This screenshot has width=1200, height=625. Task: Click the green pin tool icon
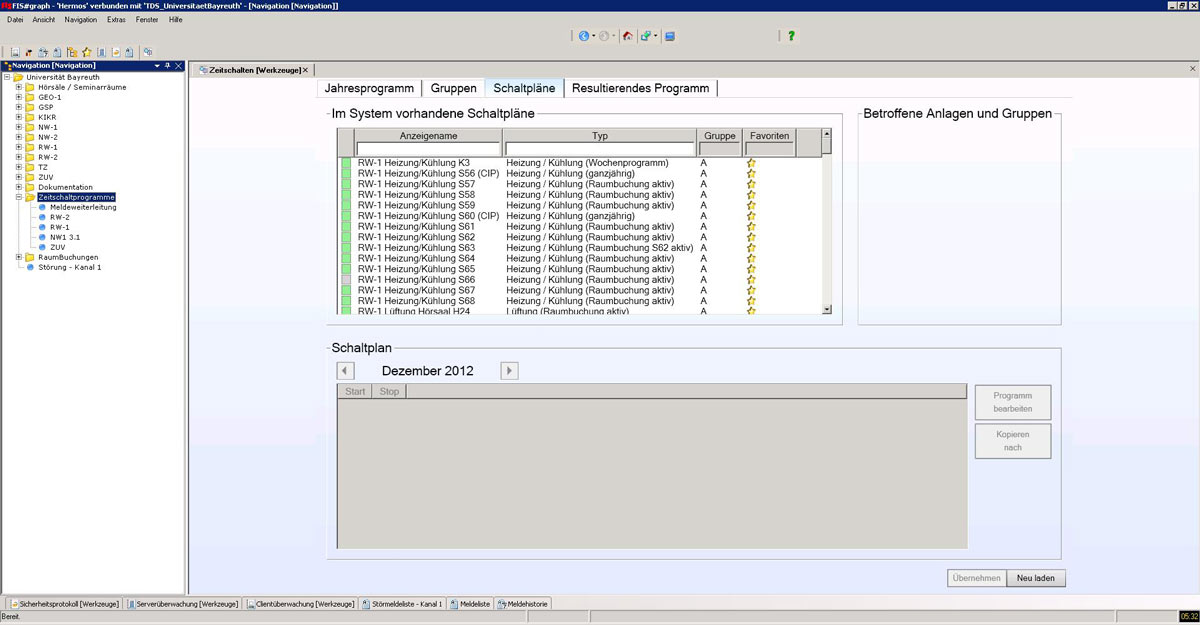point(646,36)
